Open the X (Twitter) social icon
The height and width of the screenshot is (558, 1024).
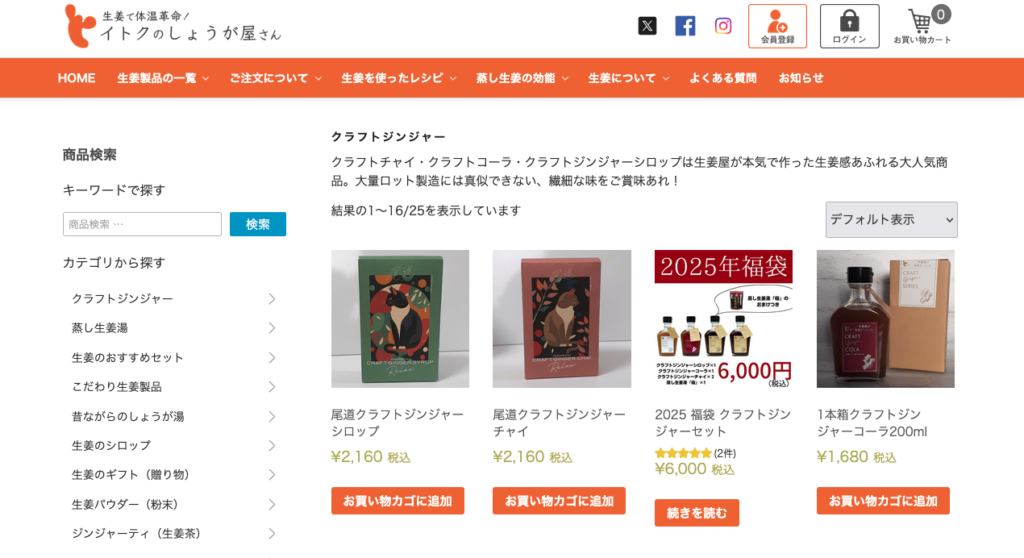[x=647, y=26]
